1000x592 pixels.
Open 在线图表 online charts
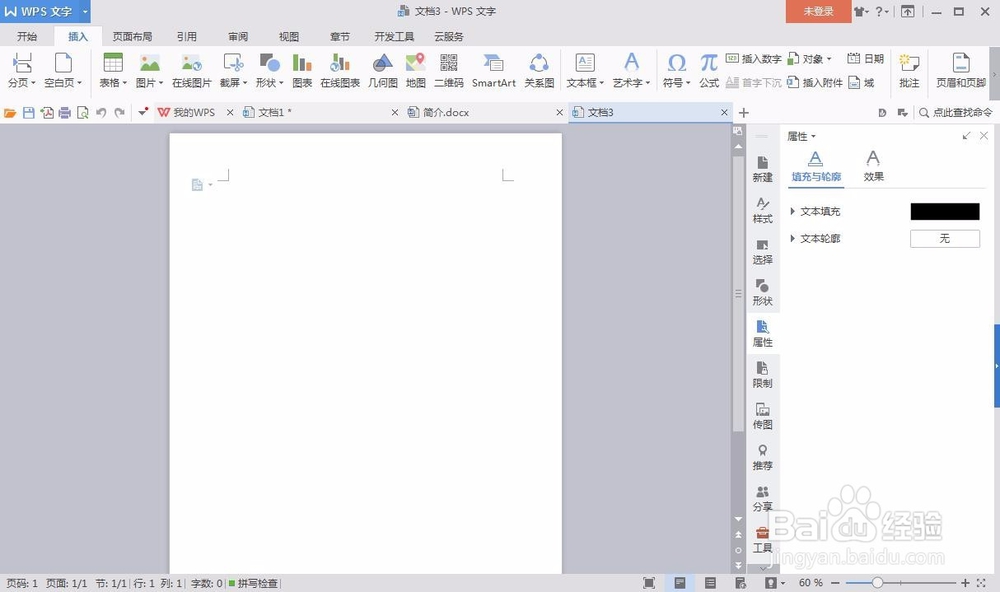pyautogui.click(x=340, y=64)
